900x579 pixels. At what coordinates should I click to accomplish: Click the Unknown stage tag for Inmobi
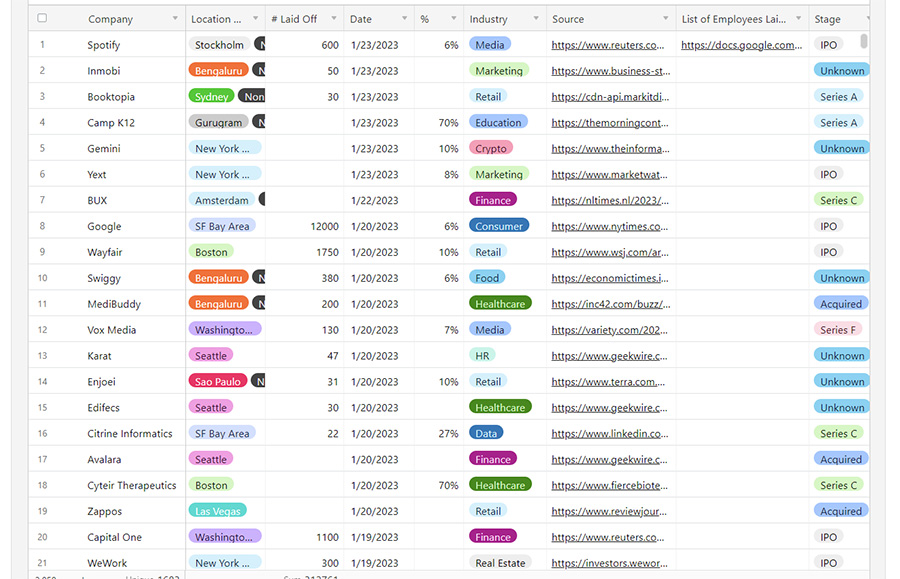[841, 71]
